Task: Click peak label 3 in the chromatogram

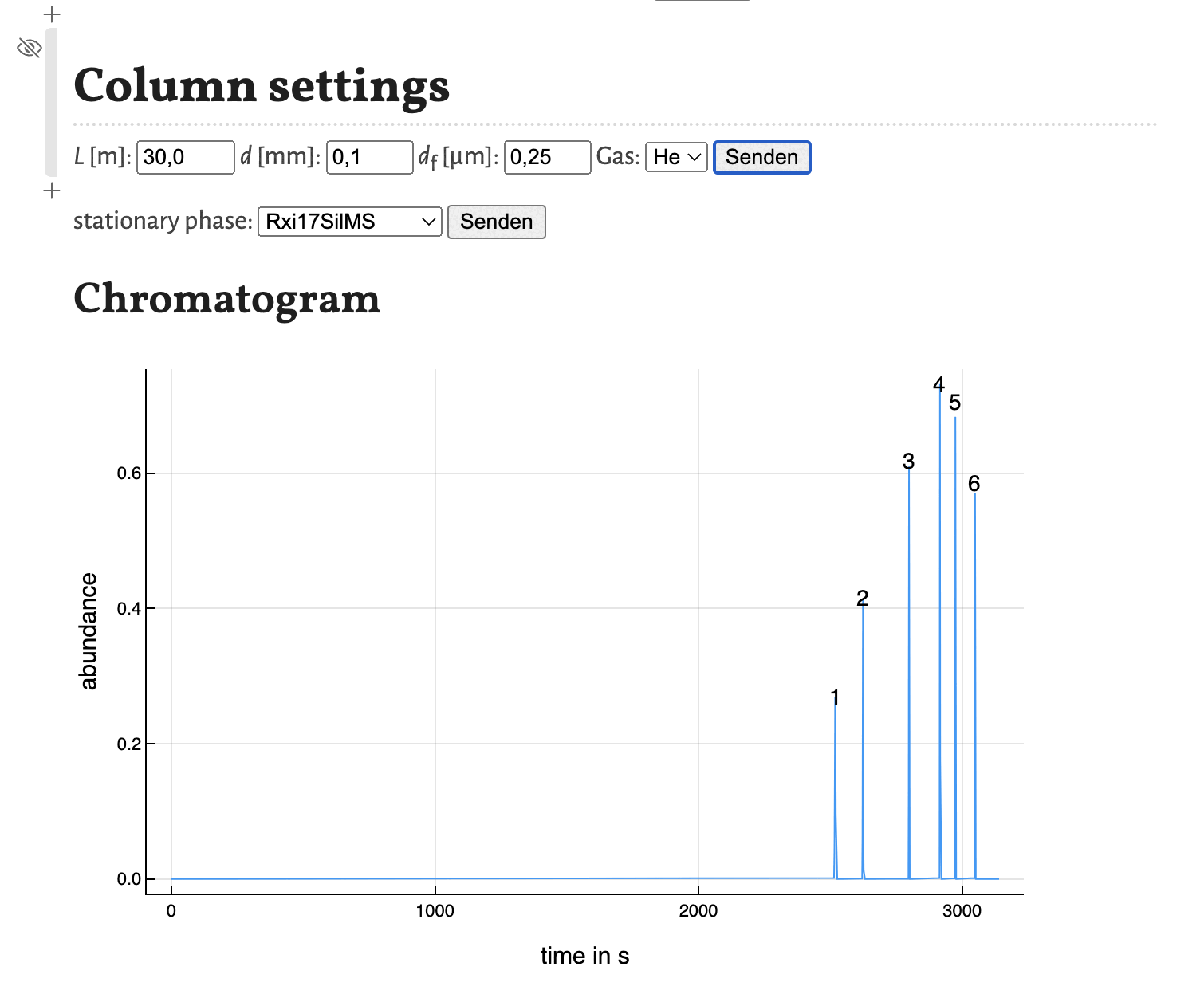Action: [x=908, y=461]
